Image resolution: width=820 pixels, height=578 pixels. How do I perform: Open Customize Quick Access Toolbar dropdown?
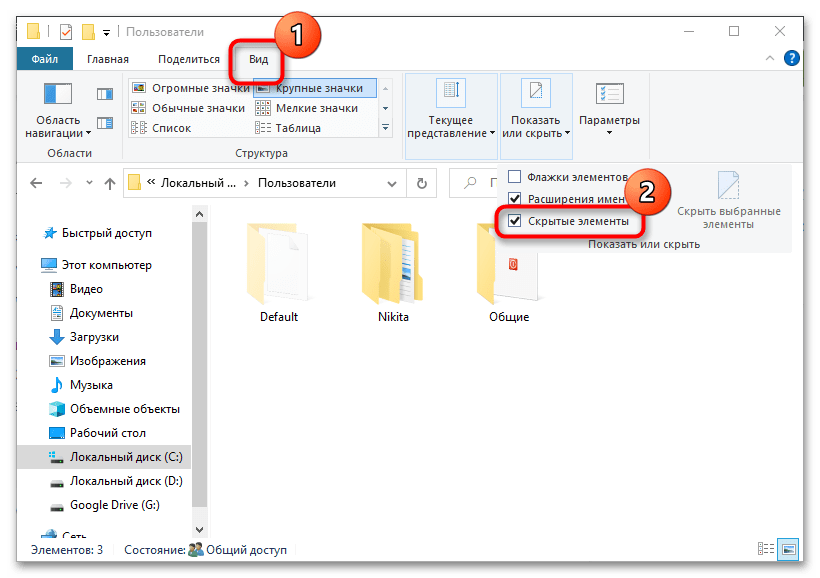click(x=106, y=32)
